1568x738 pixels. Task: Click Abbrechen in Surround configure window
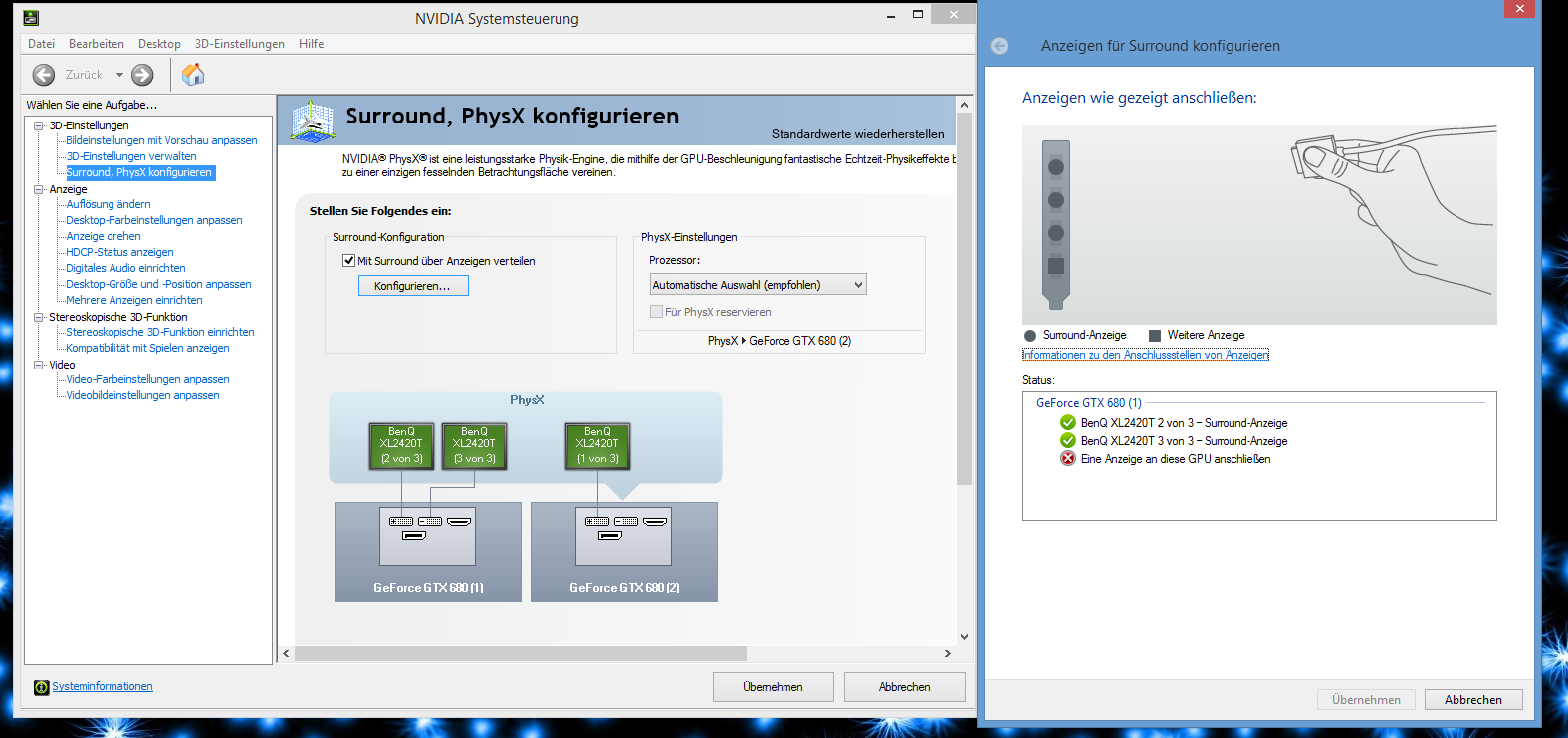point(1473,700)
